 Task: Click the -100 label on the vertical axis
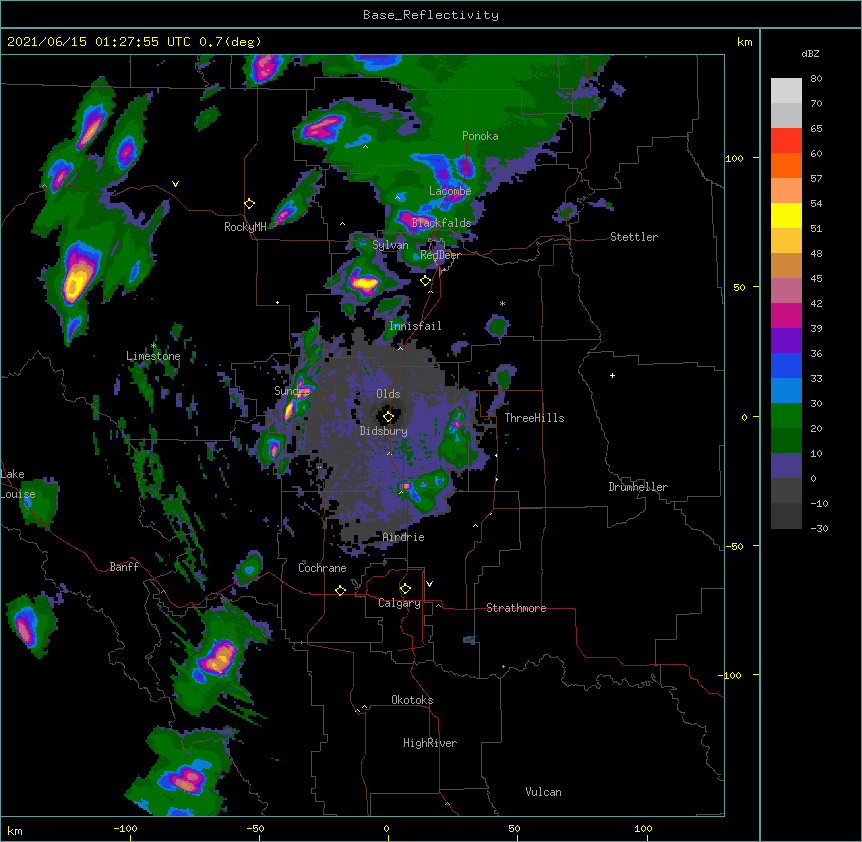(x=731, y=675)
